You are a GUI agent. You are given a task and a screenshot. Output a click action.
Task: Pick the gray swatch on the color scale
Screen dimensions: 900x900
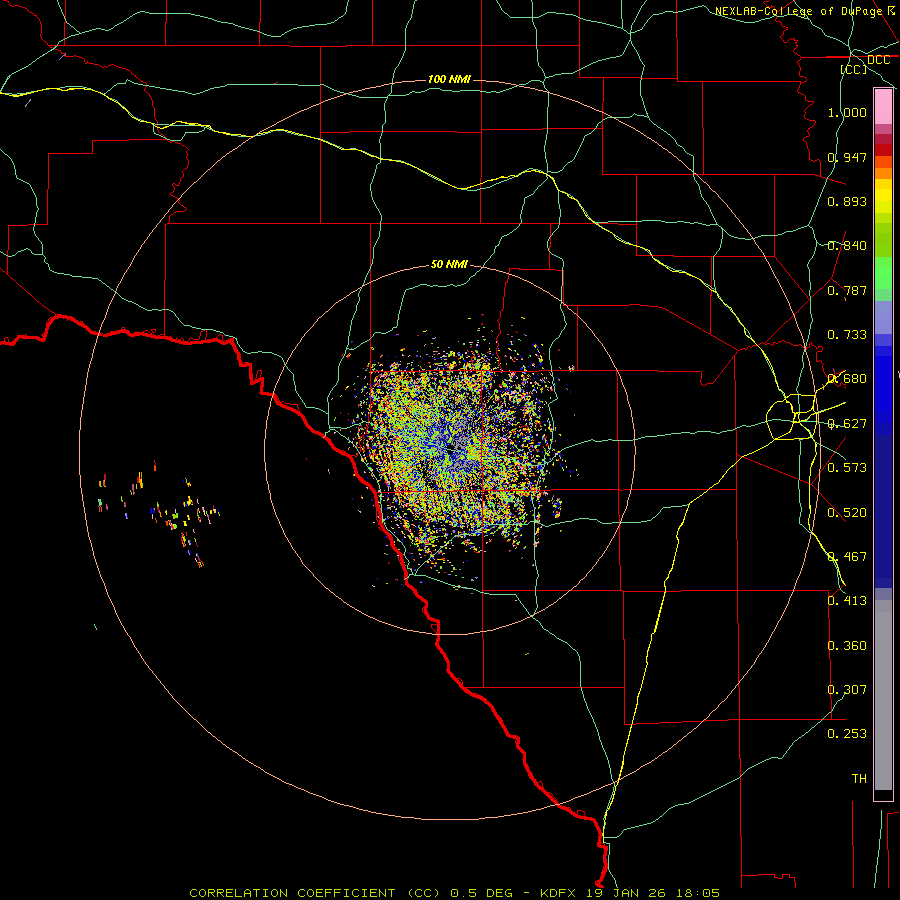(x=883, y=695)
